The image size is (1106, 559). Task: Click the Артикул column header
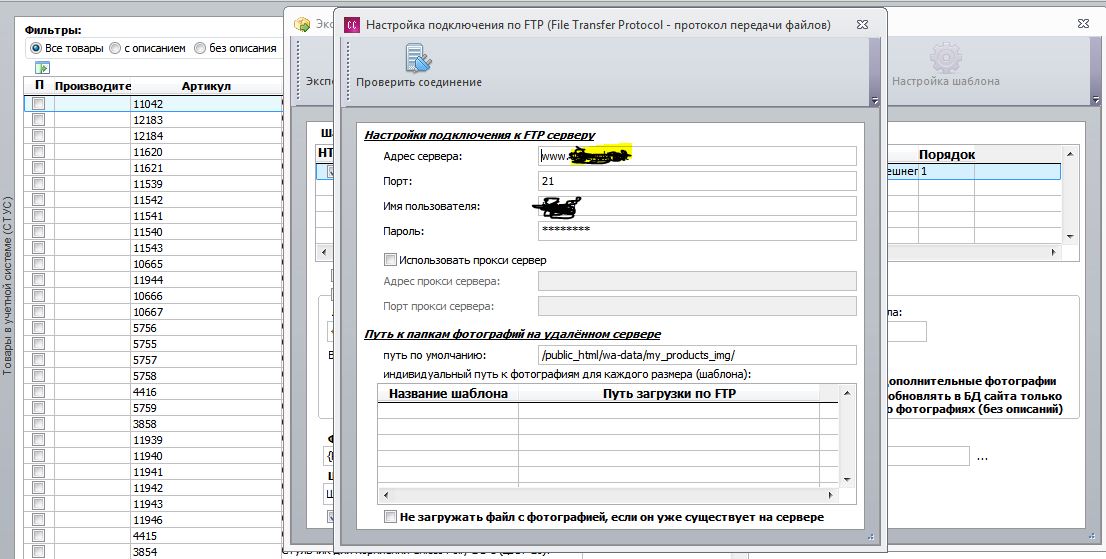pos(206,86)
